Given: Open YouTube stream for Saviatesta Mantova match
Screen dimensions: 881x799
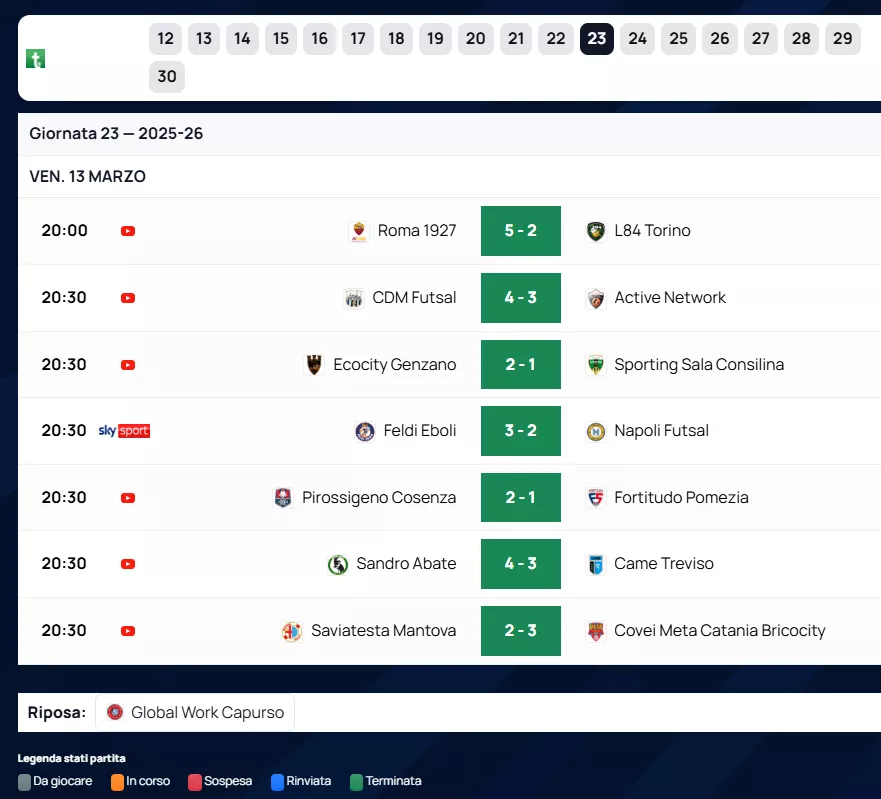Looking at the screenshot, I should (128, 631).
